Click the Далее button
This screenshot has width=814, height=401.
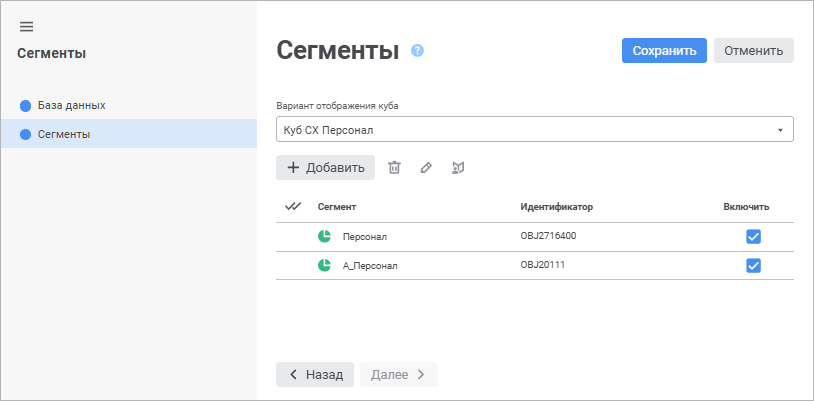click(x=398, y=374)
